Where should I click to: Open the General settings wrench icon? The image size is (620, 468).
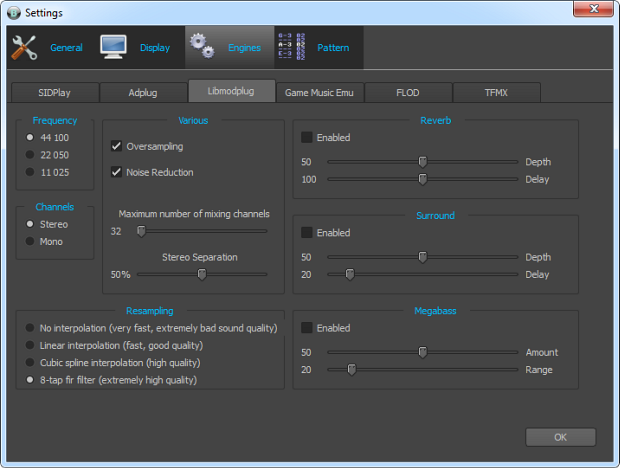24,47
